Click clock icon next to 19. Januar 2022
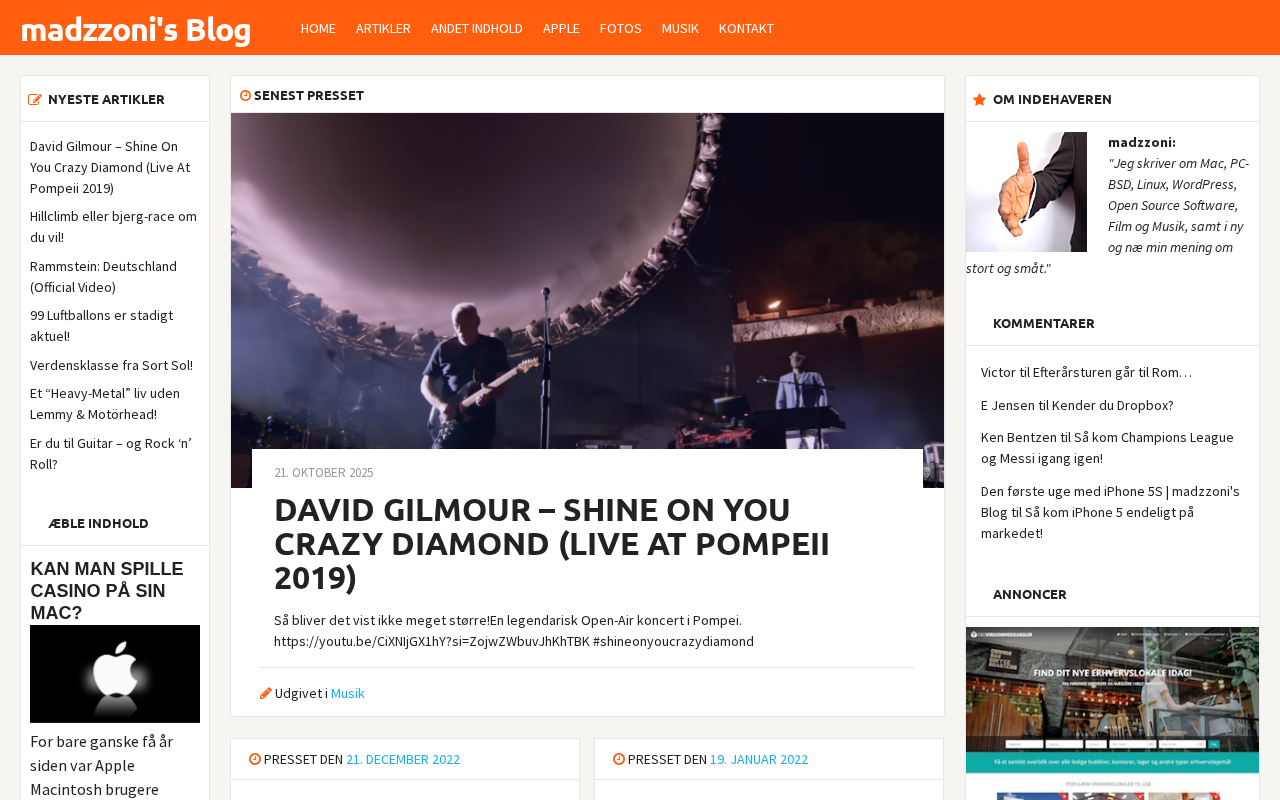Viewport: 1280px width, 800px height. pyautogui.click(x=619, y=759)
